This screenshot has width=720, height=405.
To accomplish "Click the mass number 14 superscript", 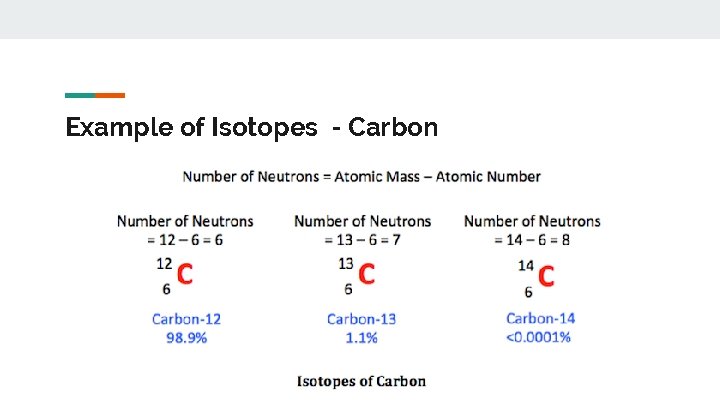I will point(526,265).
